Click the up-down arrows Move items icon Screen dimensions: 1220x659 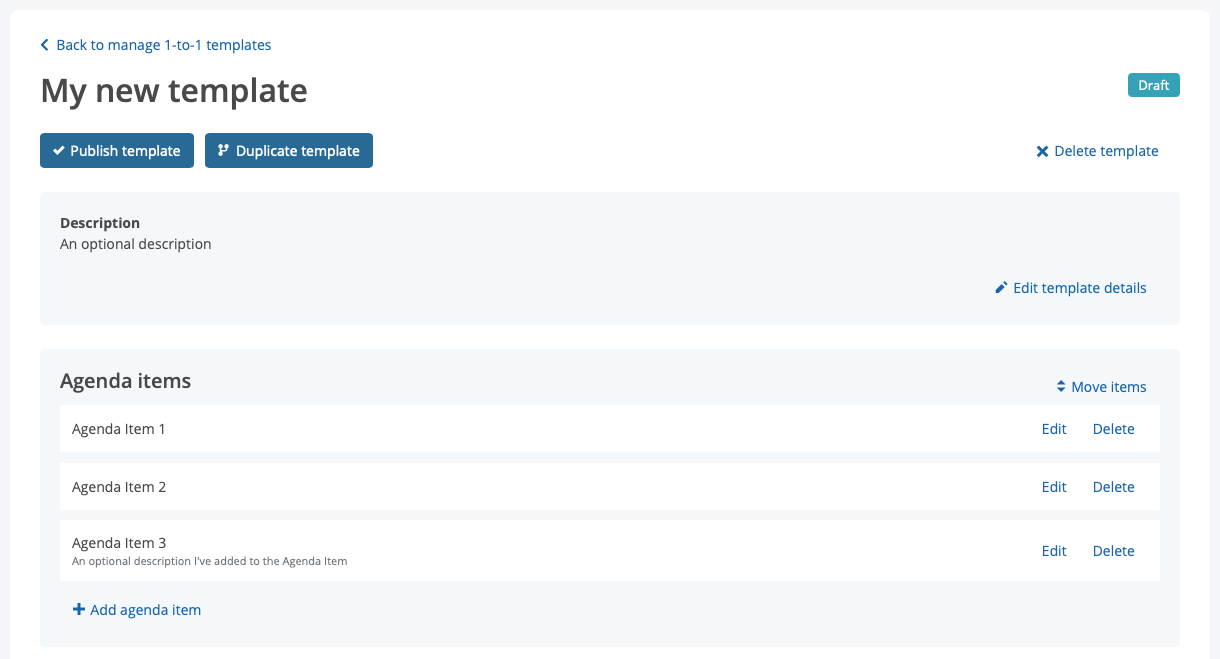click(x=1061, y=387)
